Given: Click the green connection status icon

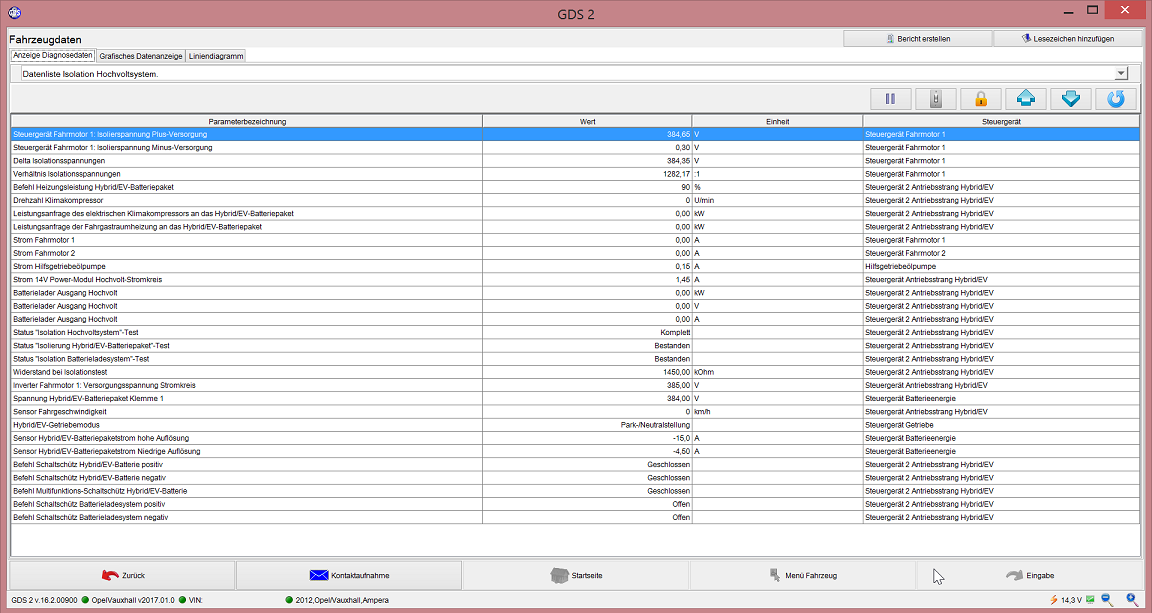Looking at the screenshot, I should [x=1091, y=600].
